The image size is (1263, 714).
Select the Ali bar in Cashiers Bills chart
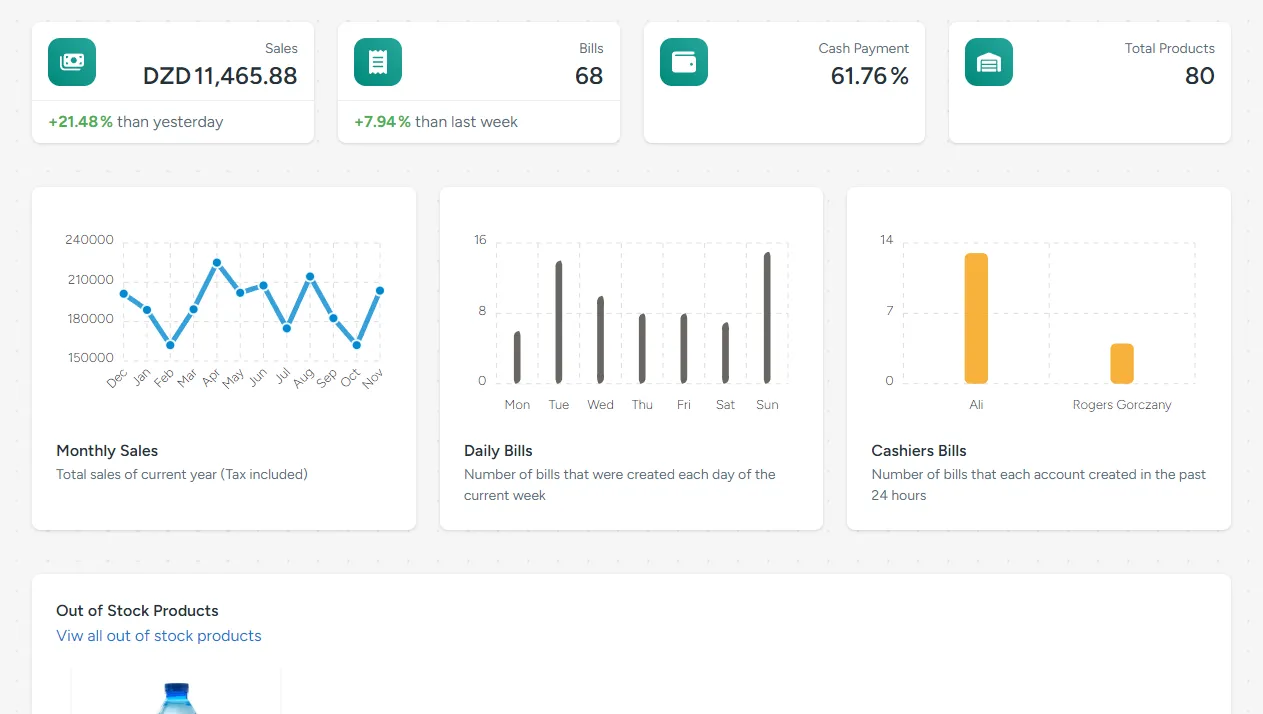[976, 318]
